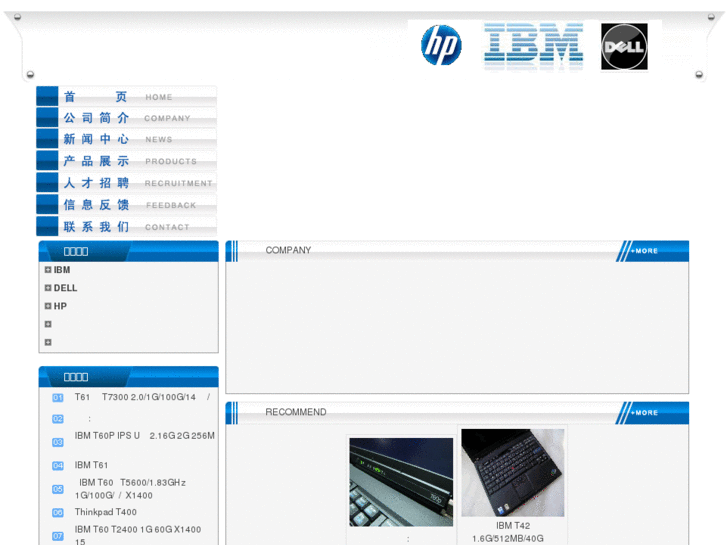Click the Dell logo in the header
The width and height of the screenshot is (727, 545).
coord(624,47)
